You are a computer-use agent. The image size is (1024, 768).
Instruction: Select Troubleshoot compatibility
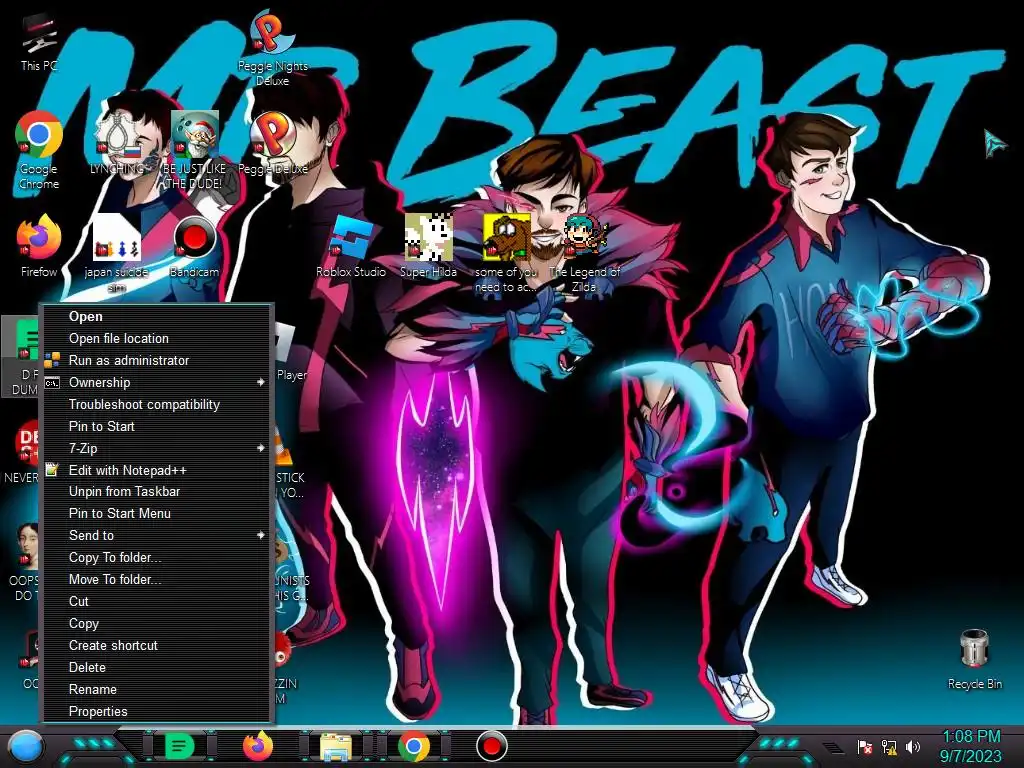156,405
